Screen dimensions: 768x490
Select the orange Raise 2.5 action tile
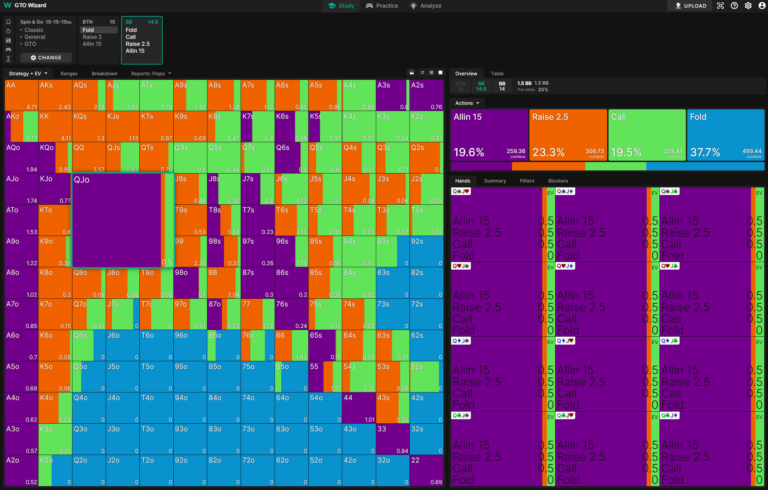(568, 136)
